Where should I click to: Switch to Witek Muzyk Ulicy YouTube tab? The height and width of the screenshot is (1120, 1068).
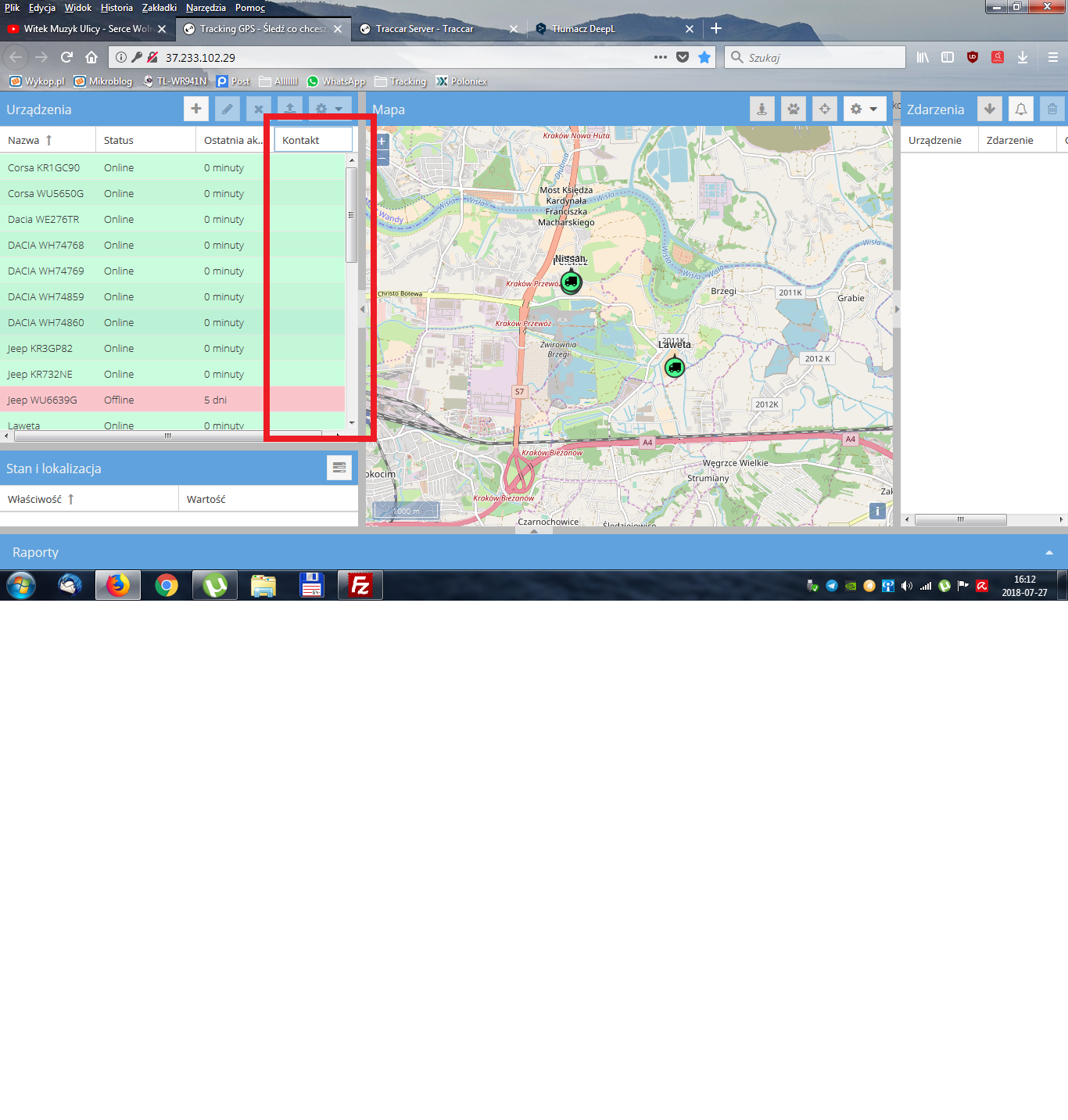pyautogui.click(x=87, y=29)
